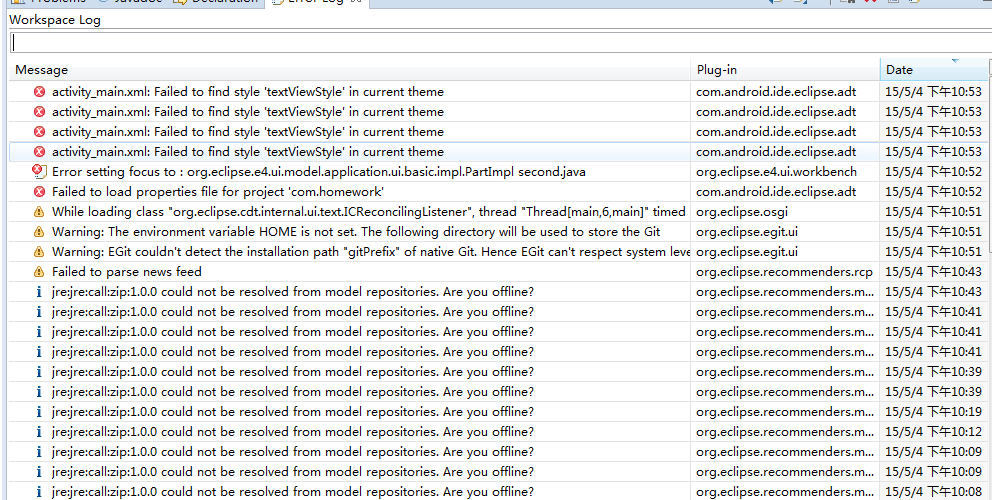Select the jre:jre:call:zip message dated 10:19

tap(293, 412)
